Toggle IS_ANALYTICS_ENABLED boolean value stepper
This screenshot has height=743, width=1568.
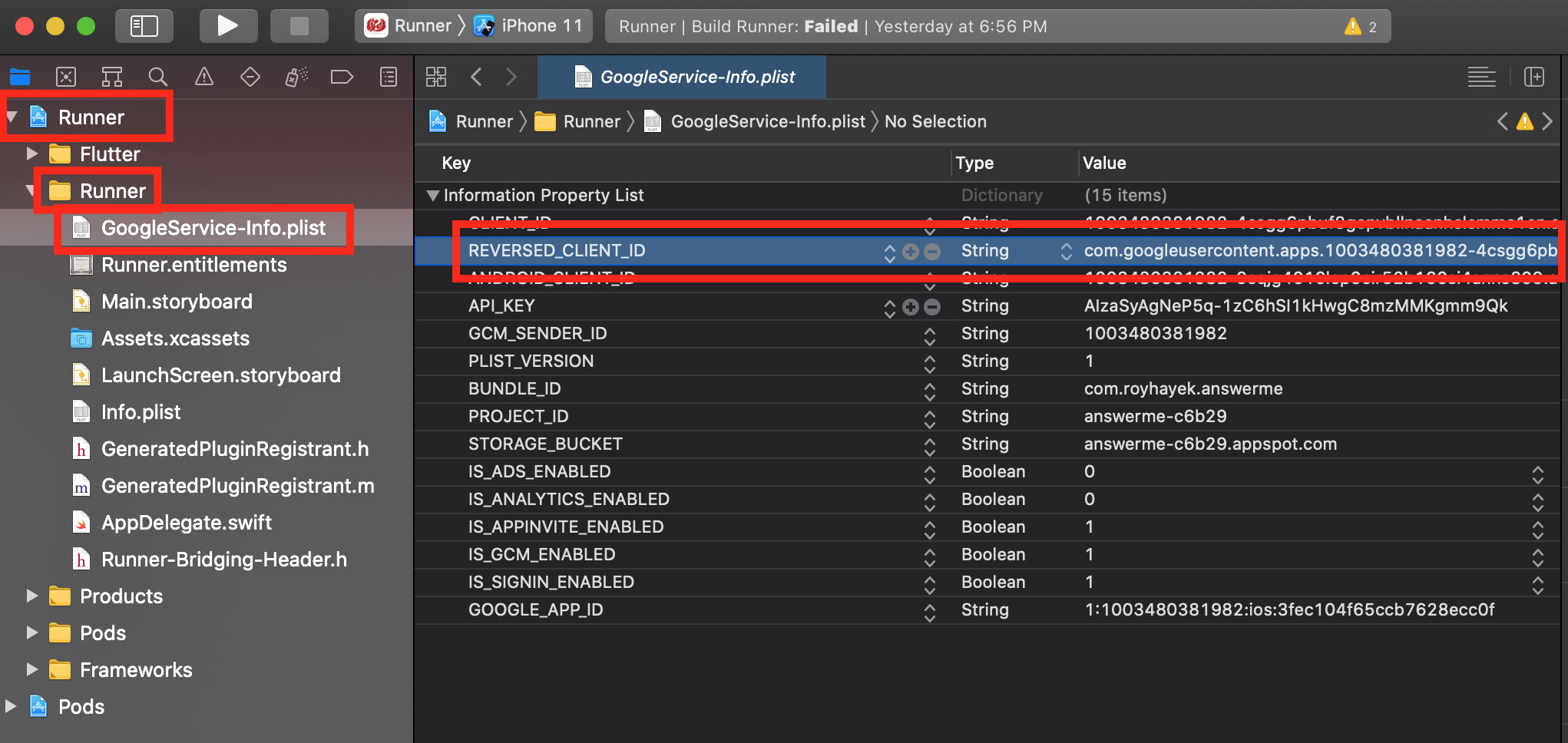1538,502
